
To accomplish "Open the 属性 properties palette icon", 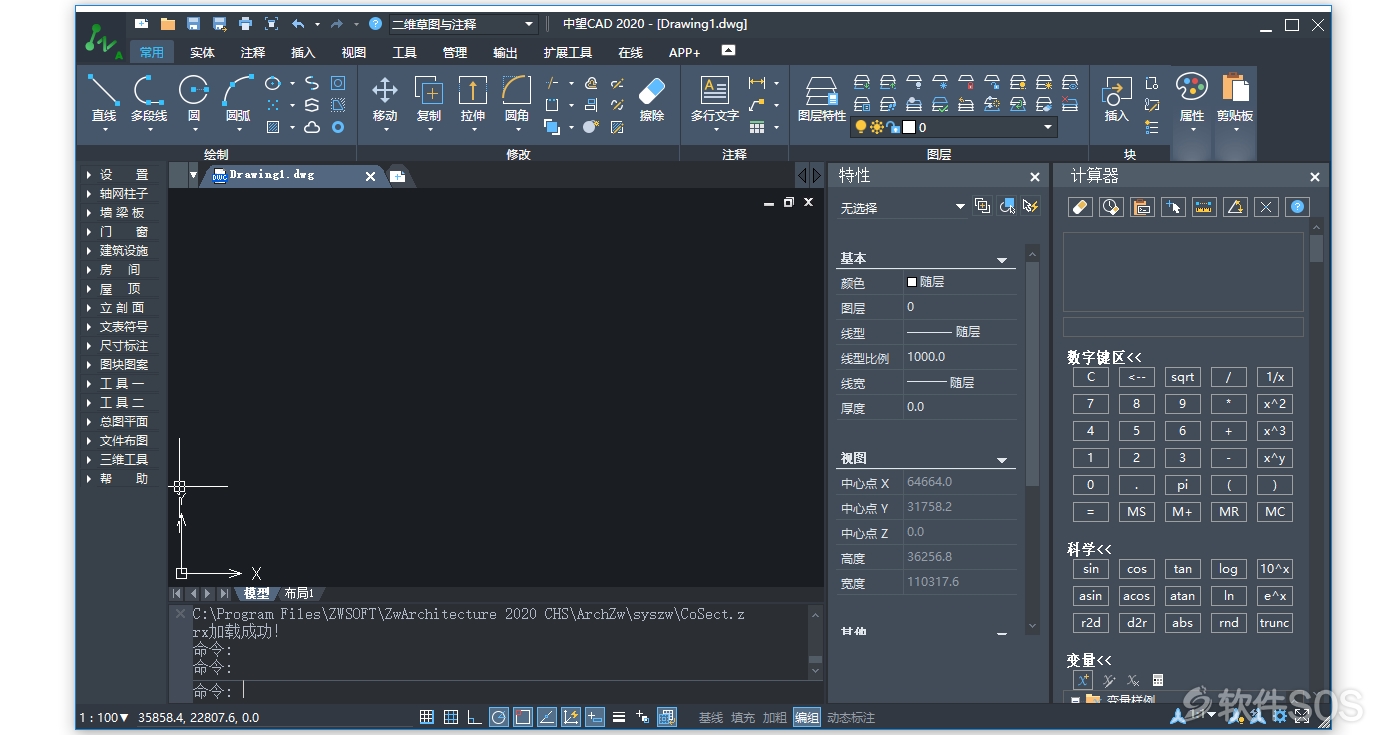I will click(1192, 98).
